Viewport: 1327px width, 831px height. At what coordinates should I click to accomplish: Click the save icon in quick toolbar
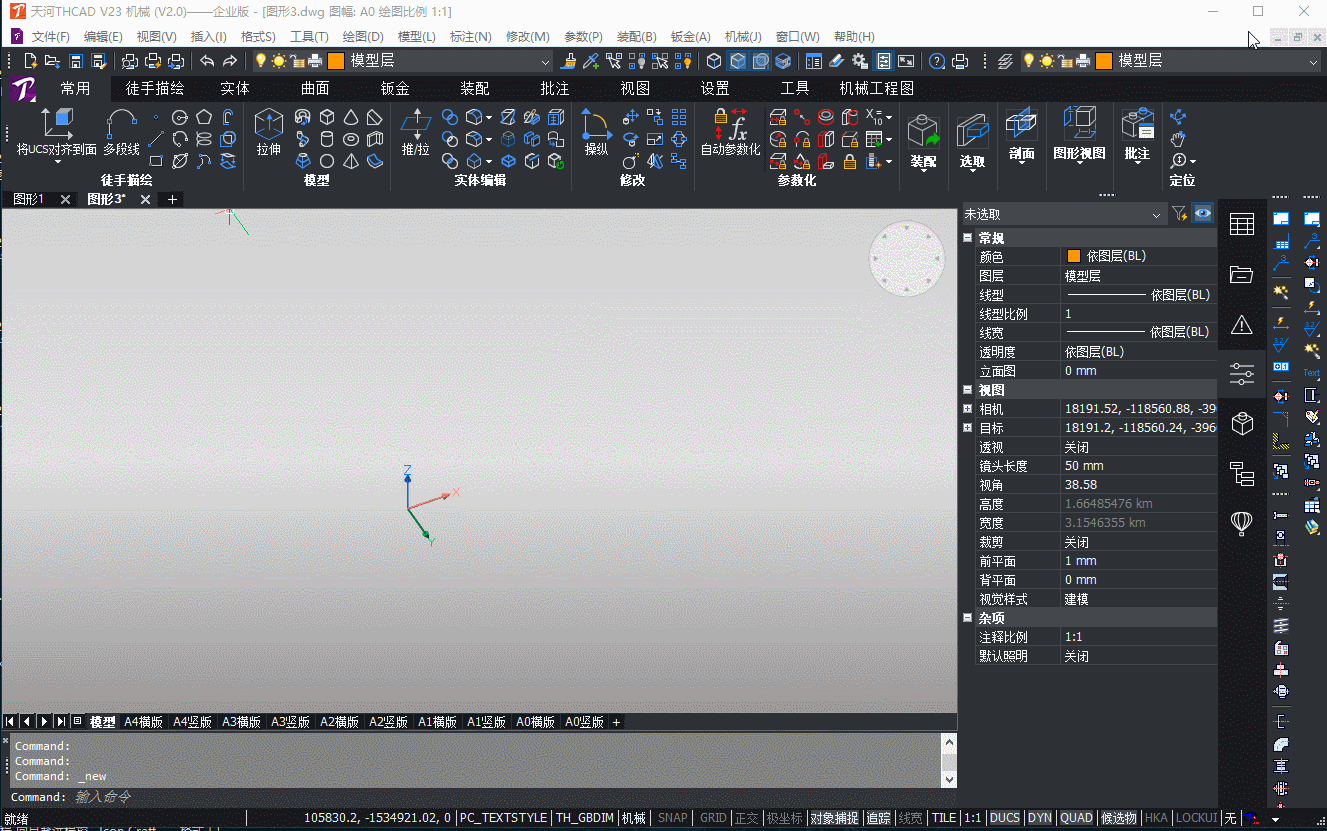point(75,61)
